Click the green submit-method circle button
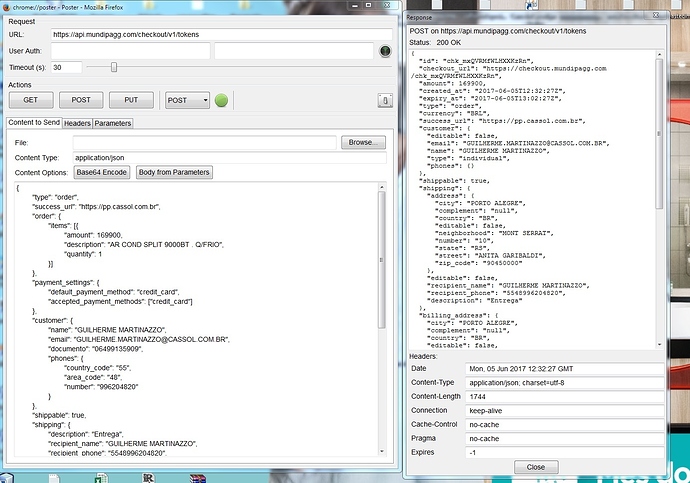690x483 pixels. [221, 100]
